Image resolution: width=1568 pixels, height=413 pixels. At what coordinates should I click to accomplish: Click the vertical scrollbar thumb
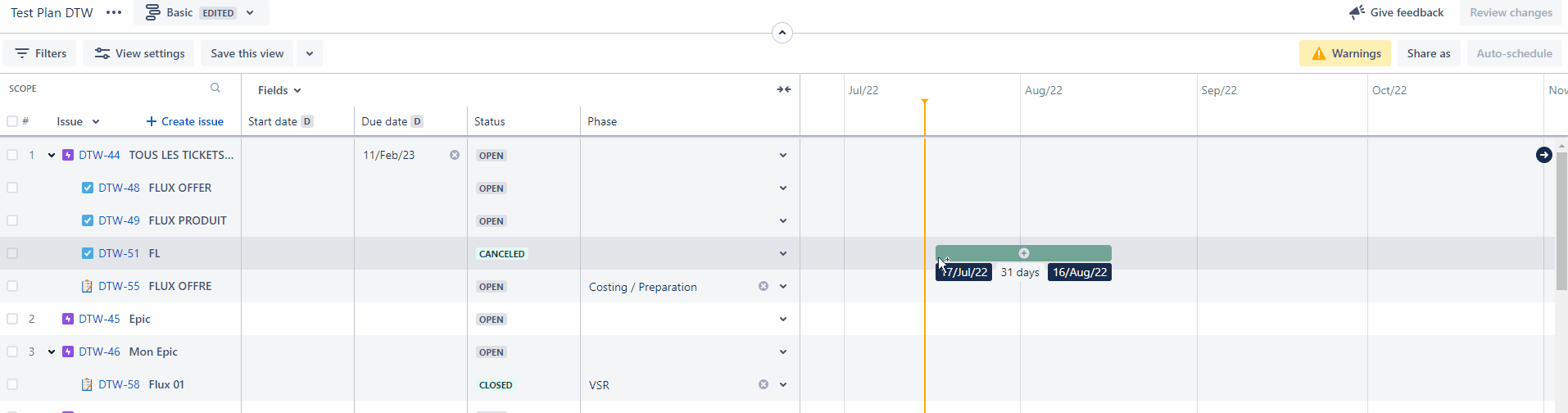click(x=1561, y=220)
